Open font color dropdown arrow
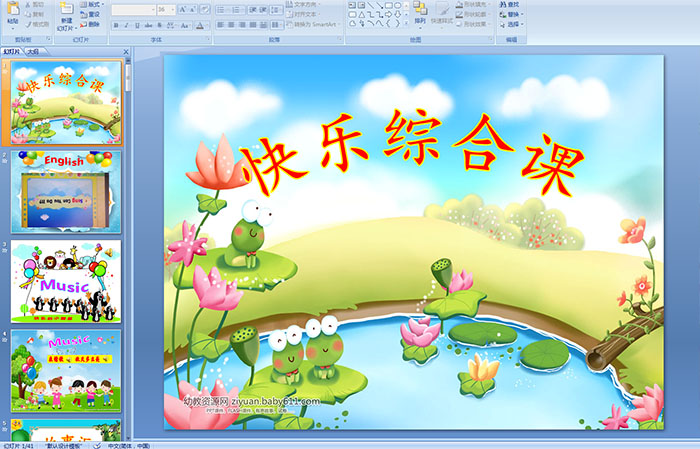Viewport: 700px width, 449px height. [x=207, y=25]
